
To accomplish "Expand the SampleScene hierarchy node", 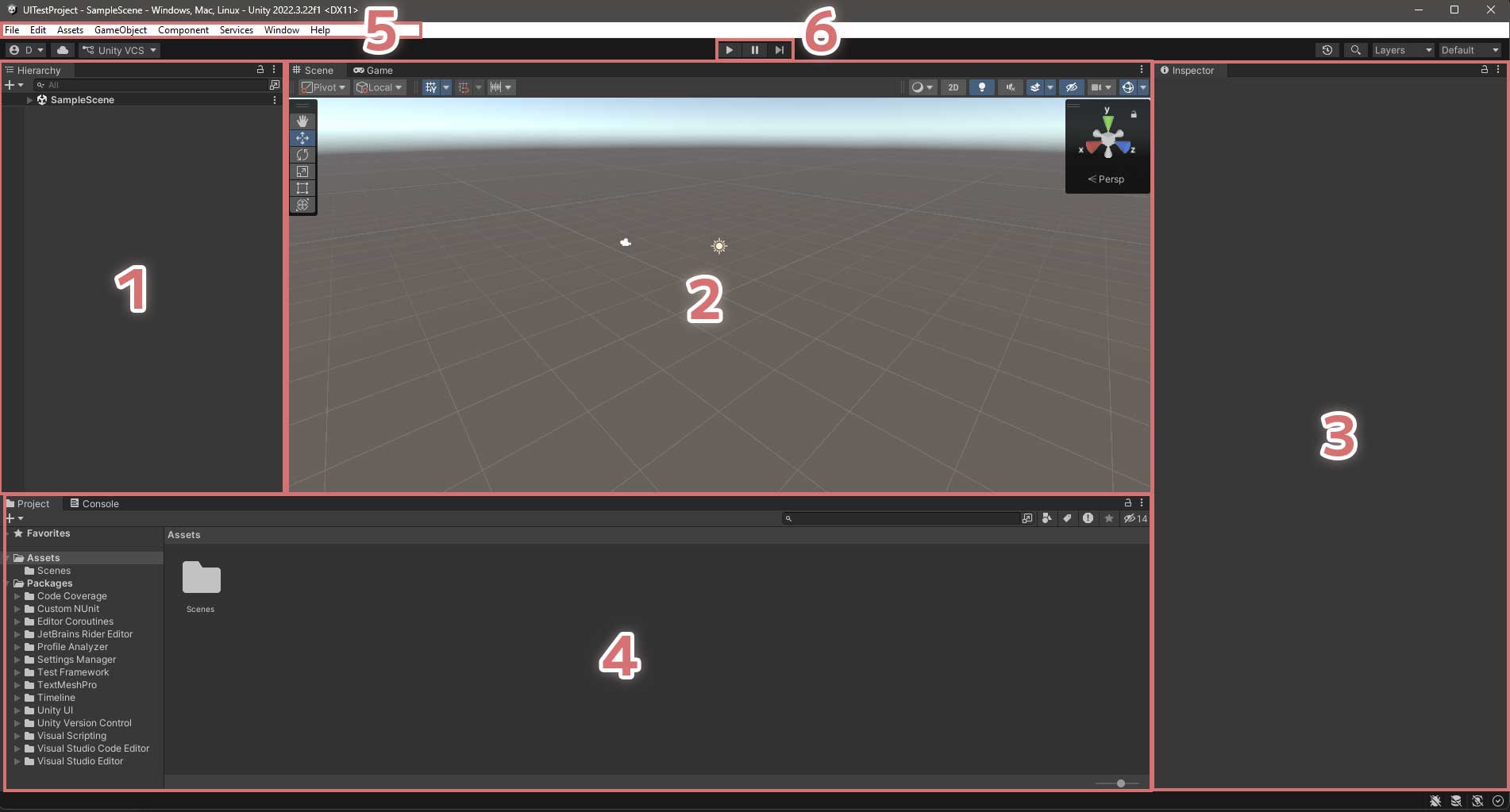I will pyautogui.click(x=29, y=100).
